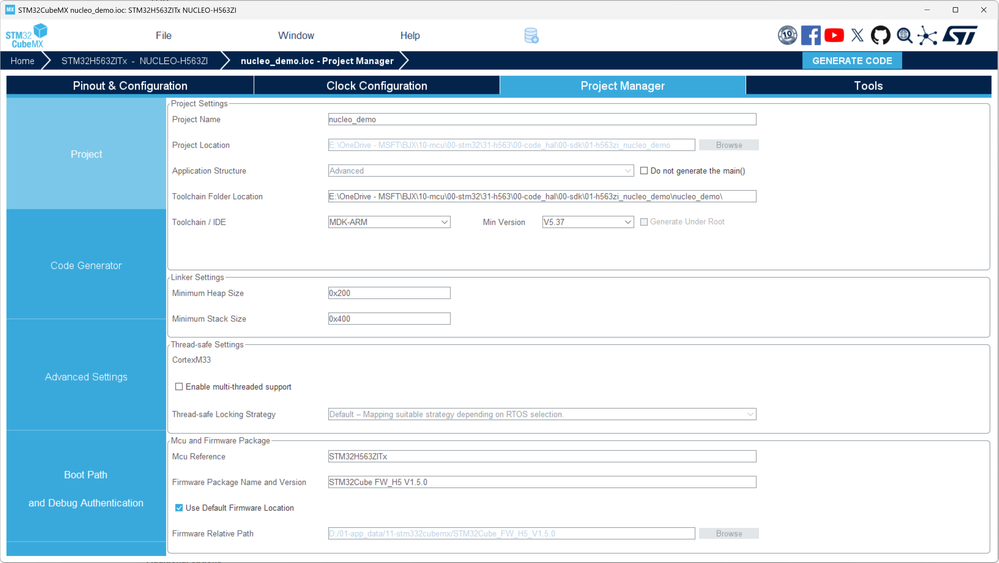The height and width of the screenshot is (563, 999).
Task: Click the CortexM33 label
Action: point(191,360)
